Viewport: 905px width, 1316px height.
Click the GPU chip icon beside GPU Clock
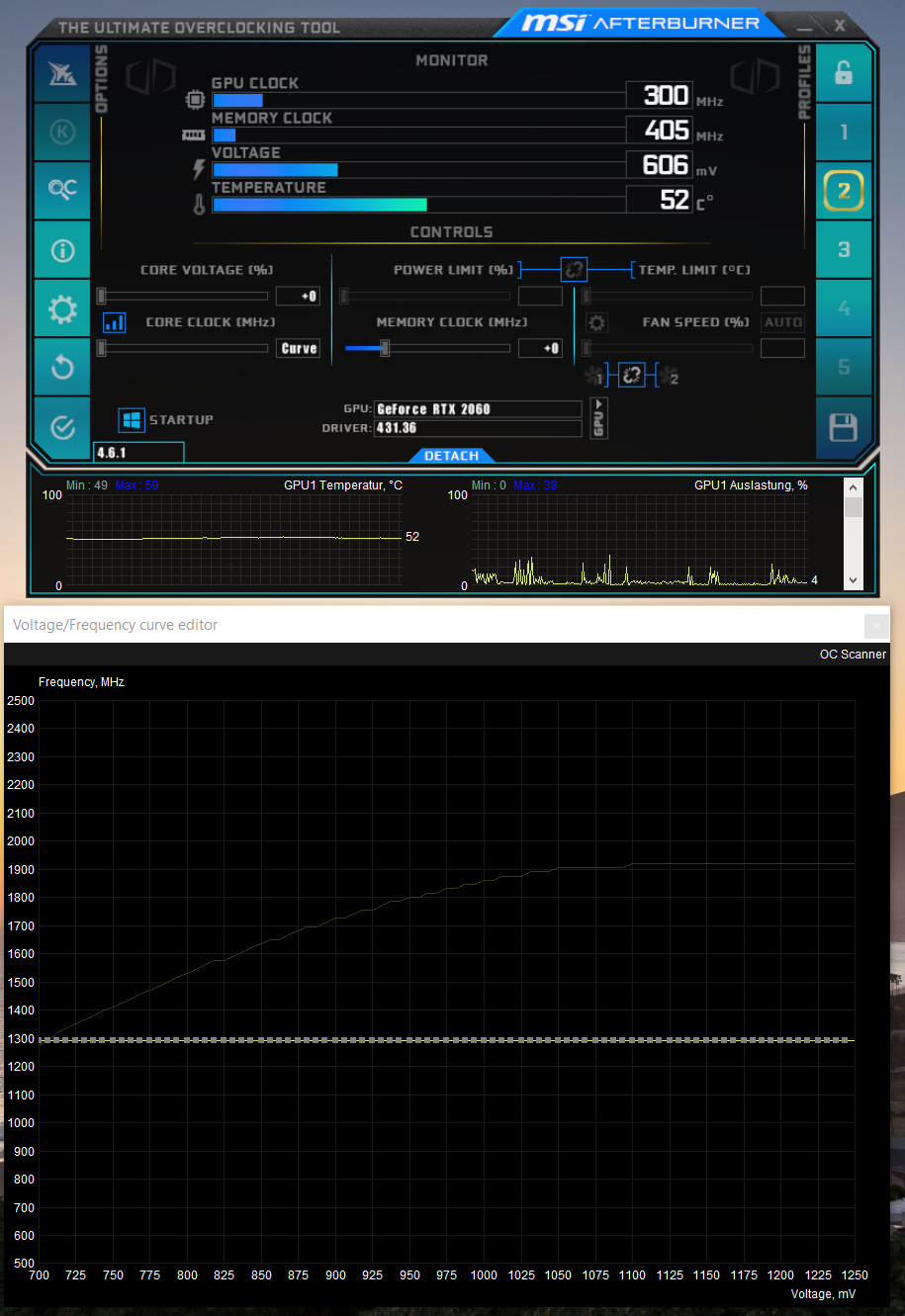[196, 100]
